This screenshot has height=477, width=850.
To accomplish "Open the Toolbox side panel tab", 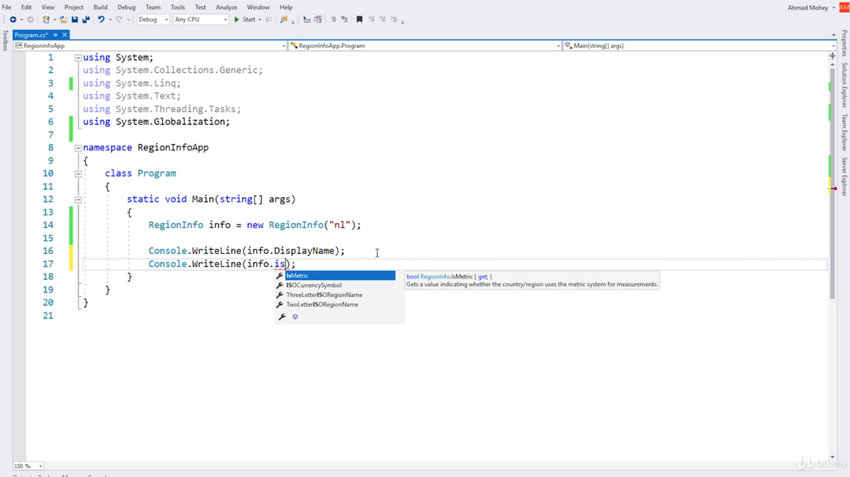I will 5,41.
